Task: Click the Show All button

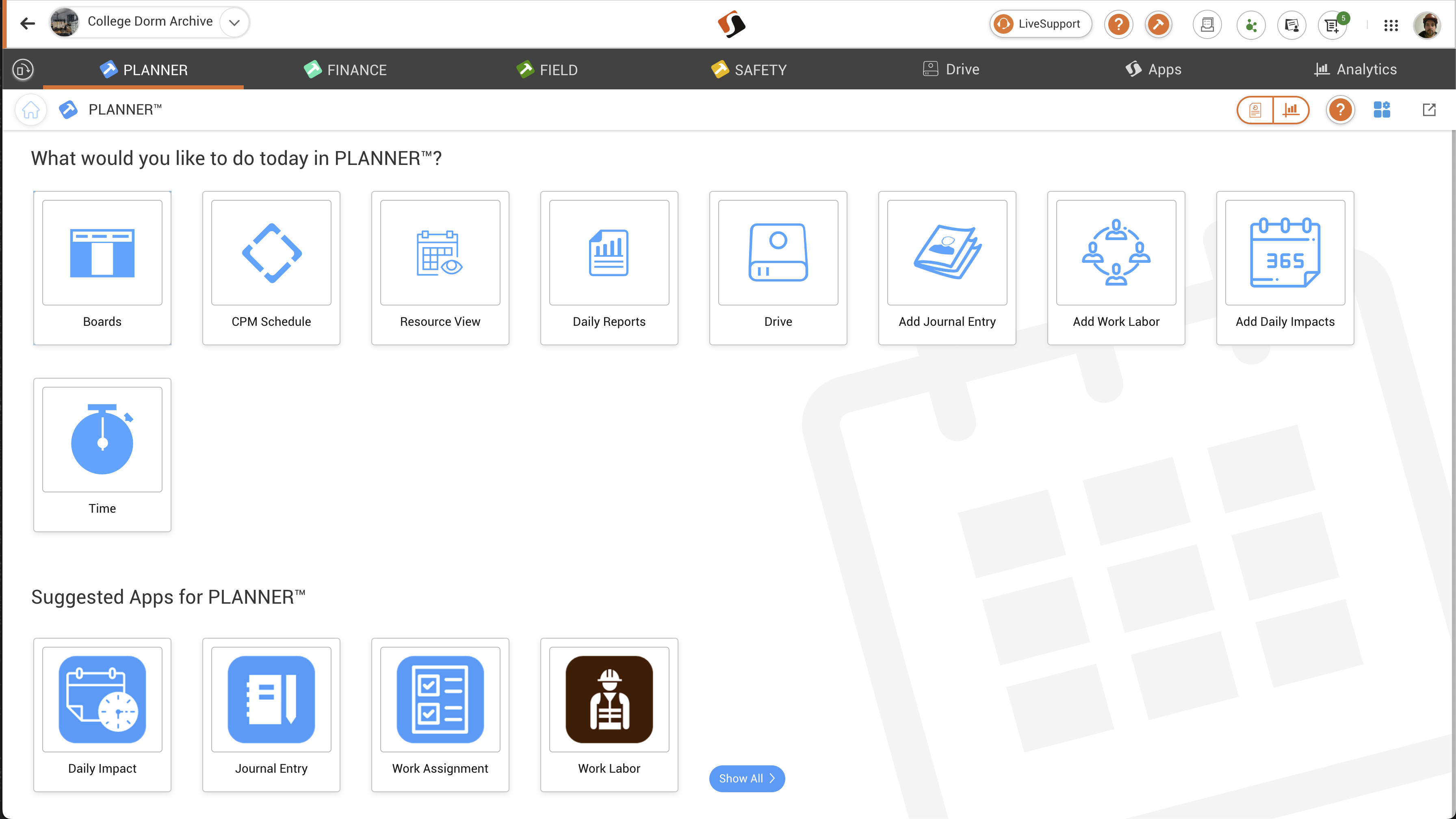Action: pyautogui.click(x=746, y=778)
